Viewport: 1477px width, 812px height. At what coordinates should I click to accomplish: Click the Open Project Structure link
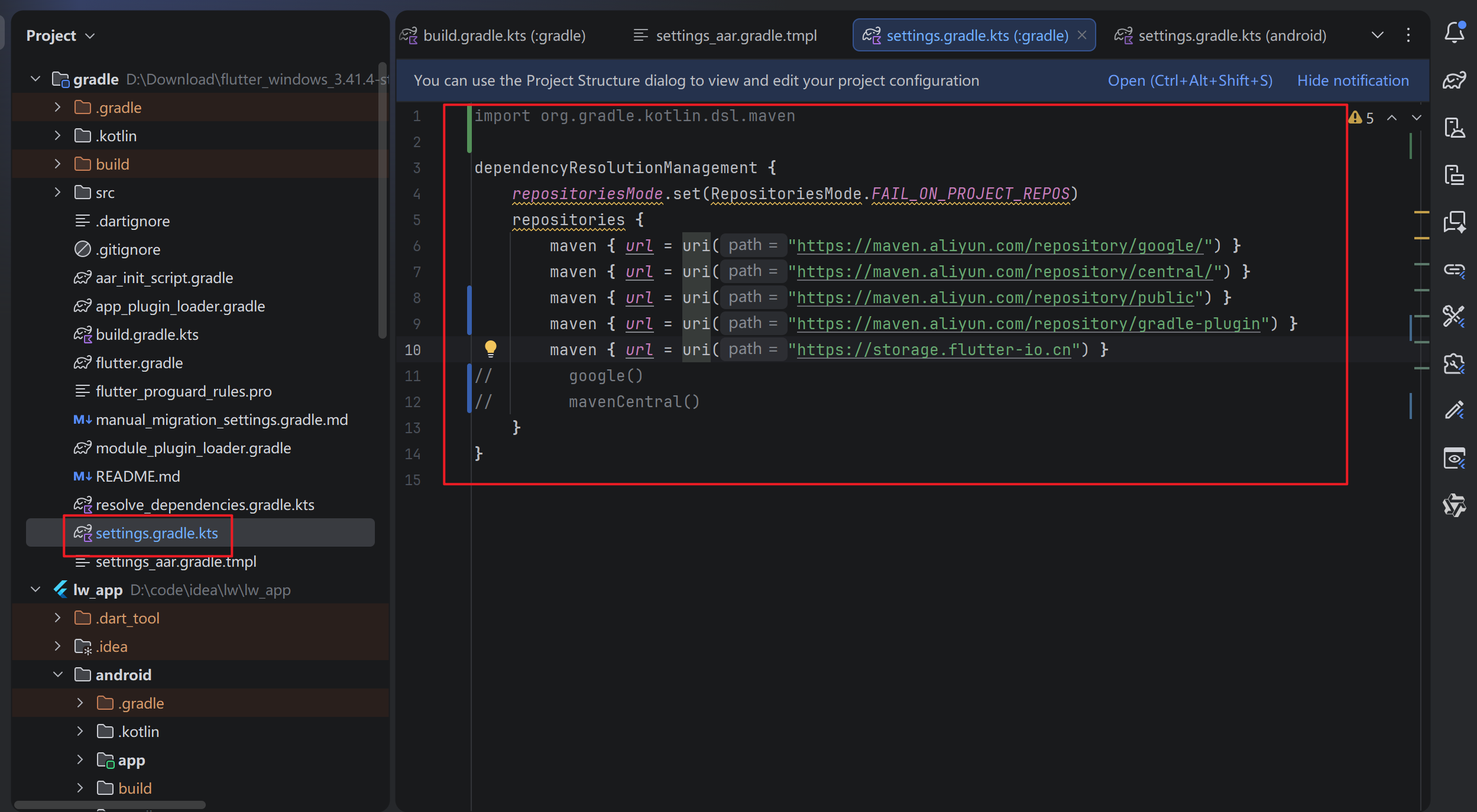[1190, 80]
